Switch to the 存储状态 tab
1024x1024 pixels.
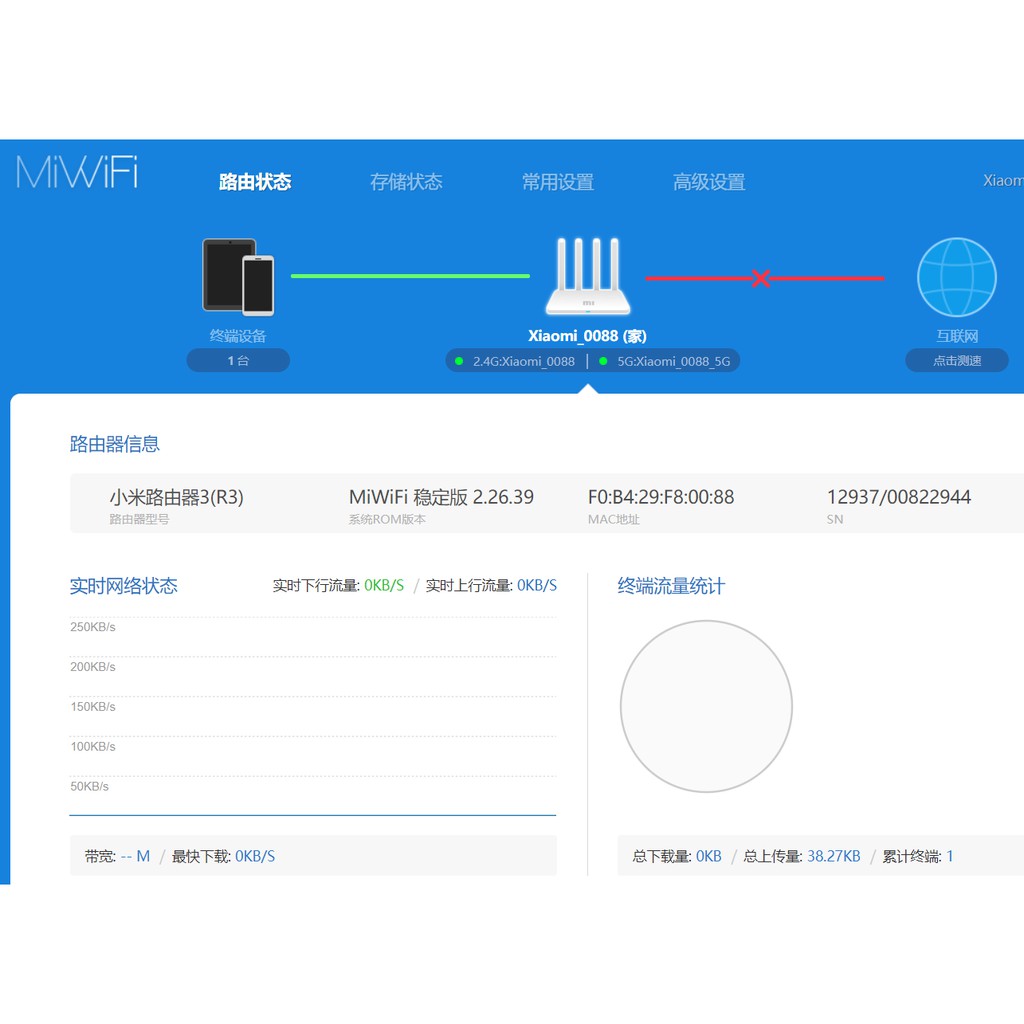tap(406, 182)
